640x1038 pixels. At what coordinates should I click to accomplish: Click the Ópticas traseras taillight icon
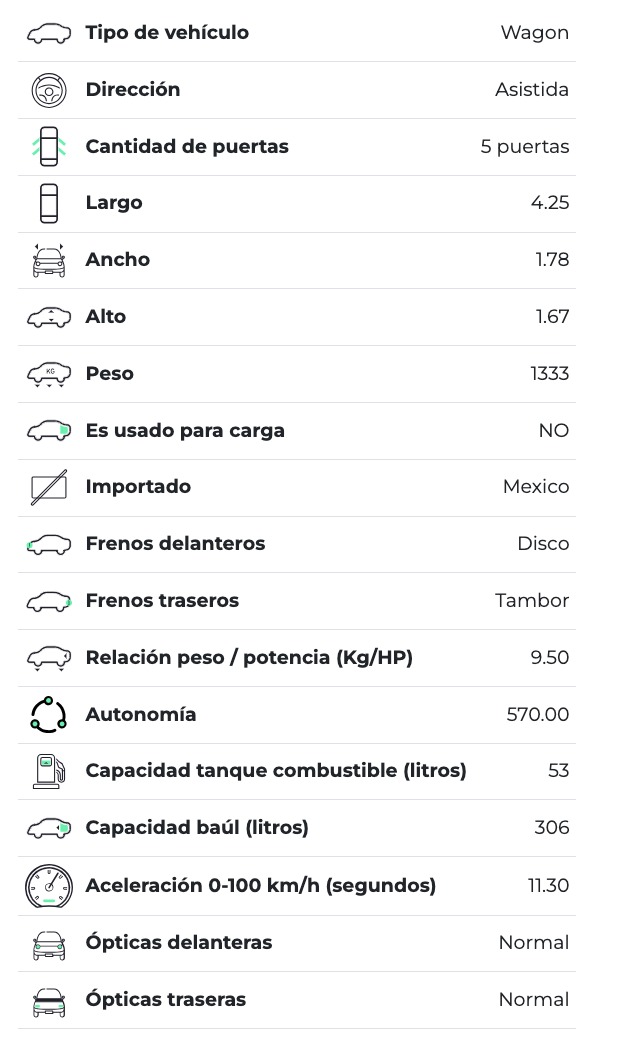pos(49,1000)
